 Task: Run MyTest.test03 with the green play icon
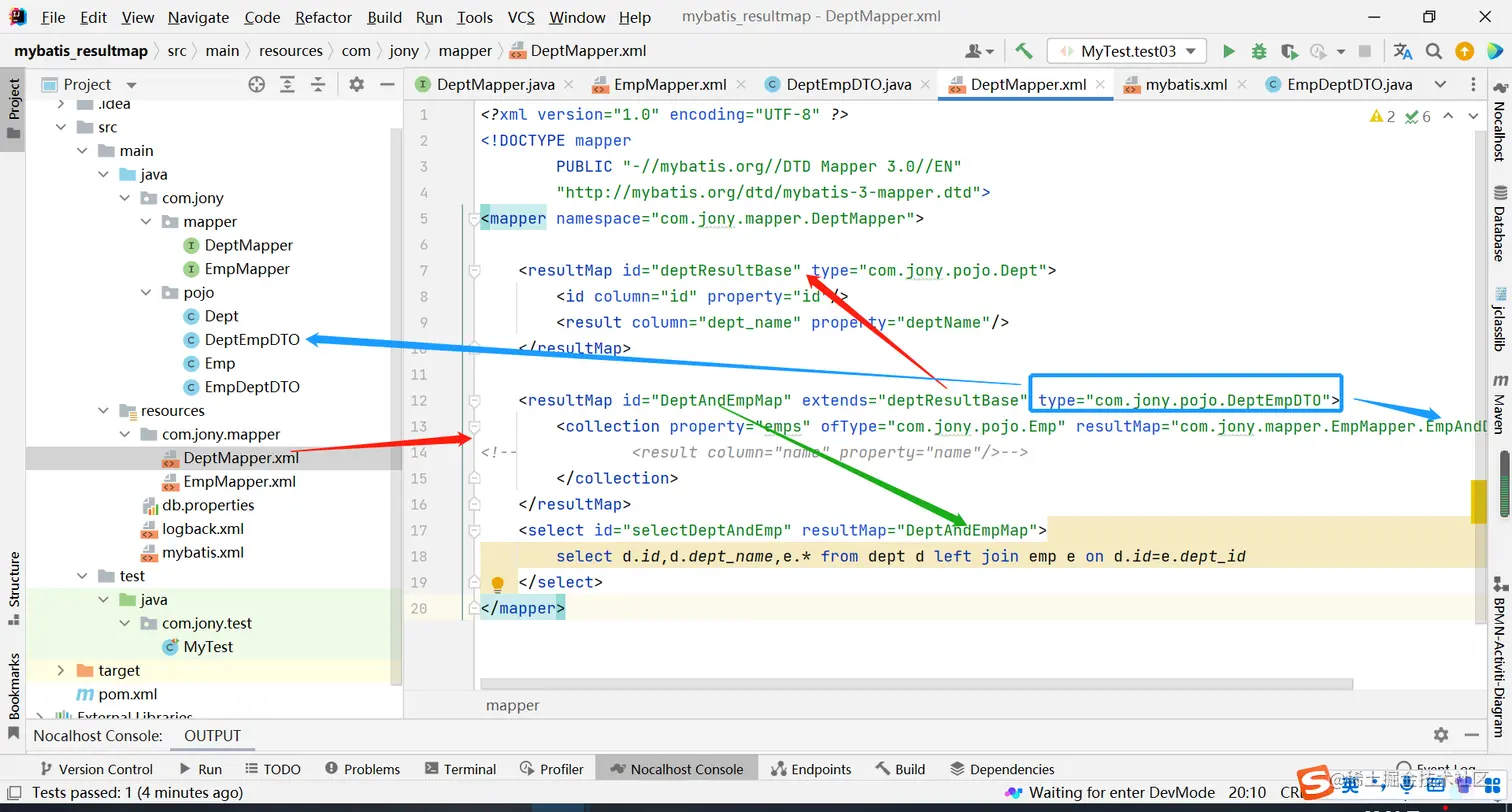coord(1229,51)
